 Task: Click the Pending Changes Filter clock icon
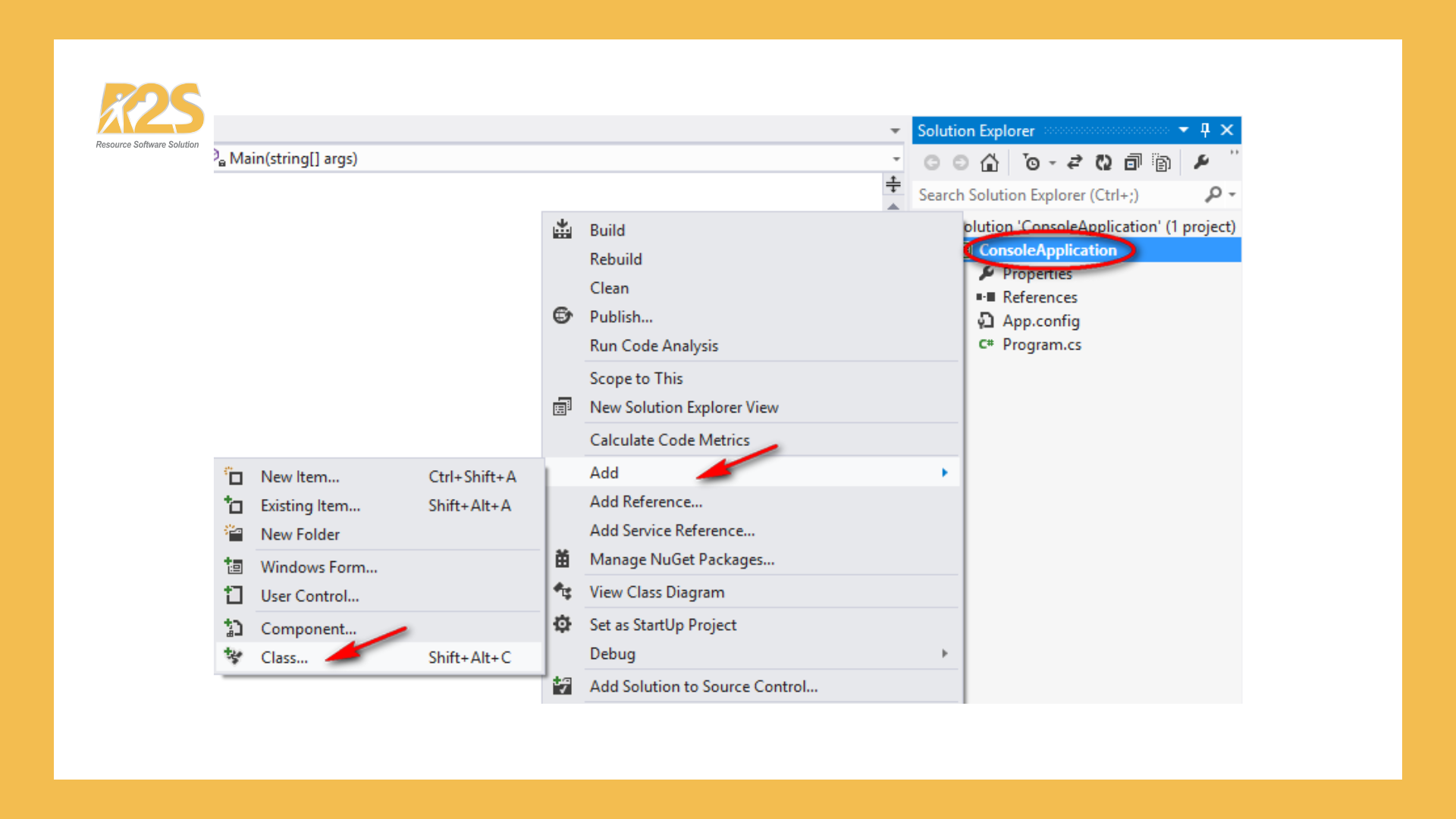(x=1031, y=162)
